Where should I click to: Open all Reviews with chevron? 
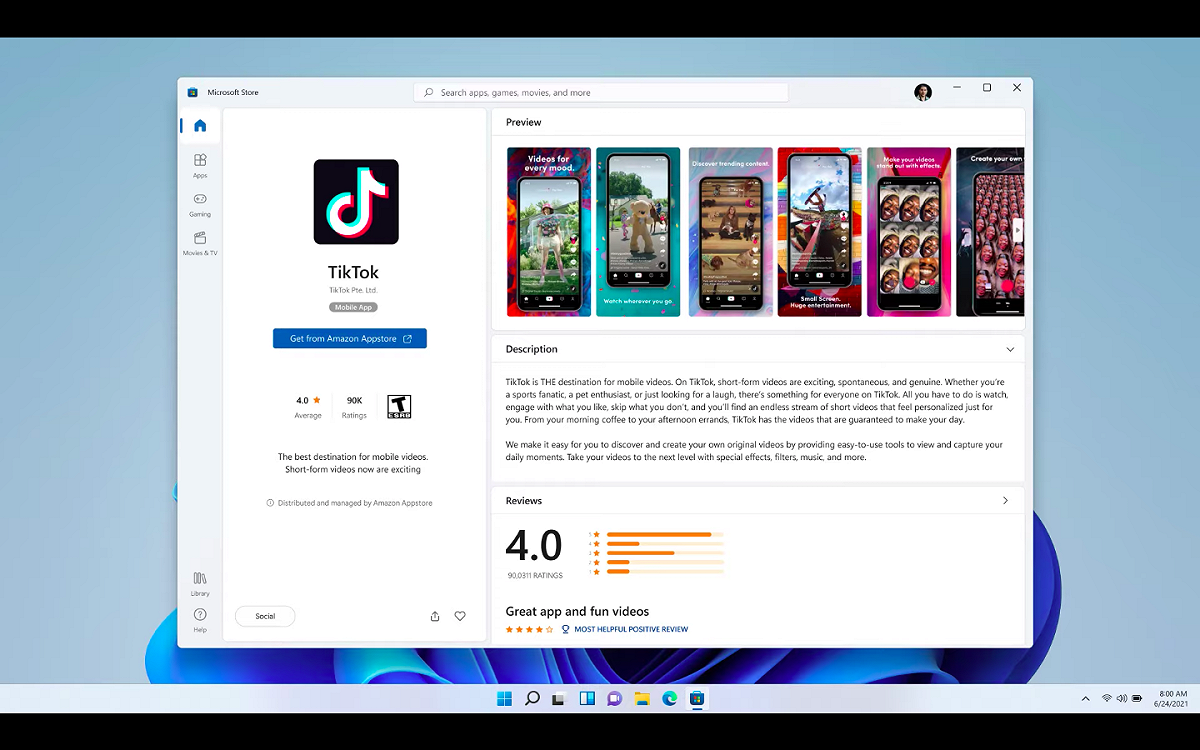point(1006,501)
